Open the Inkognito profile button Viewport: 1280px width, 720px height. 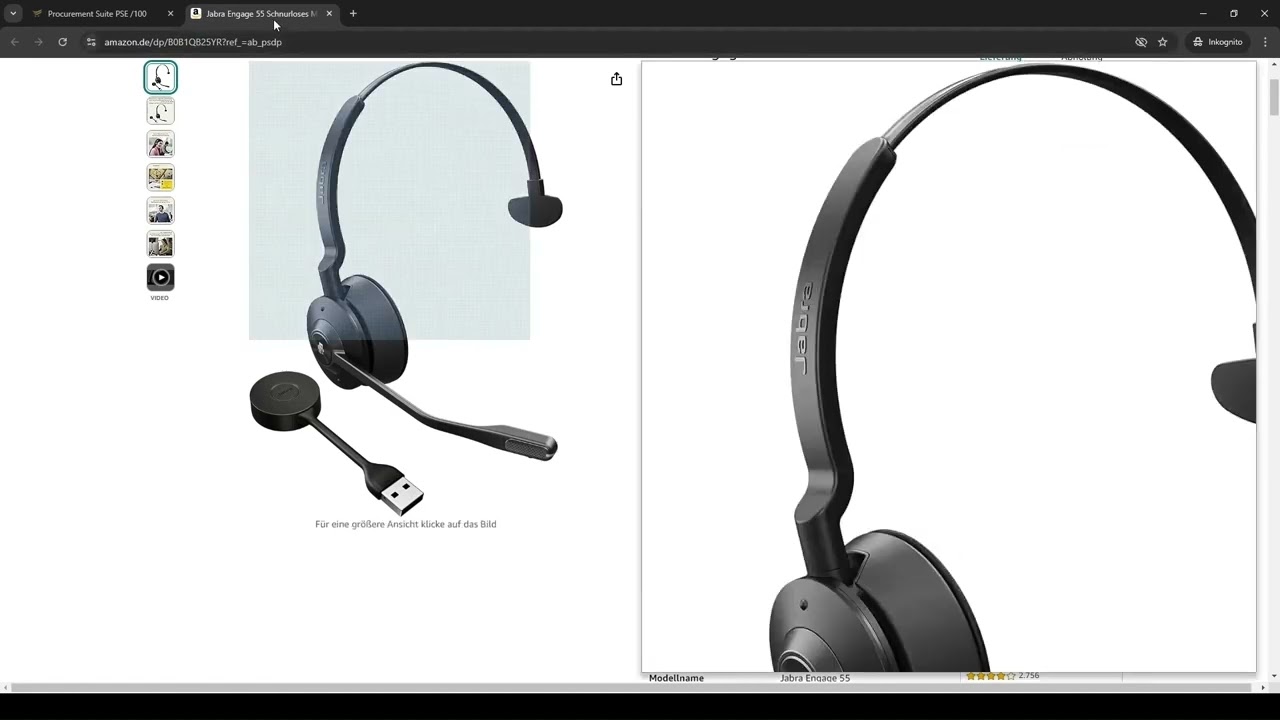(x=1217, y=42)
